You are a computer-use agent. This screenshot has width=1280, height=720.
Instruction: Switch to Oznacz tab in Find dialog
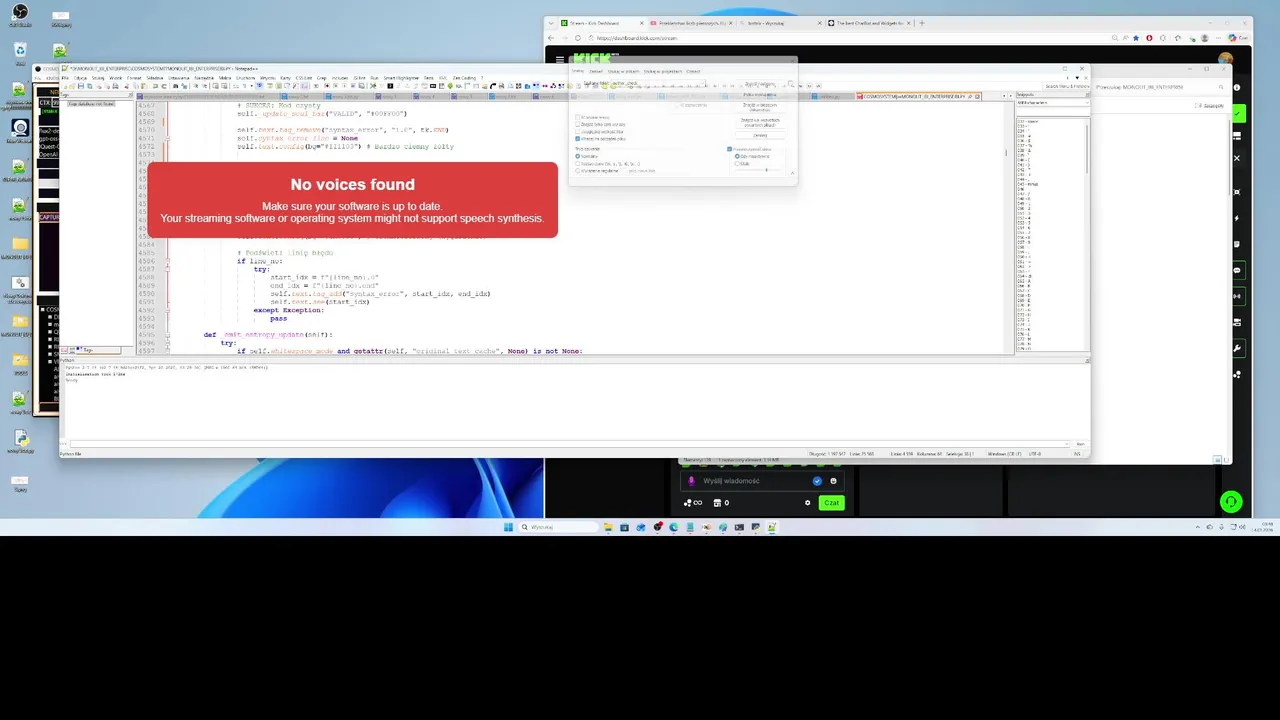pos(693,71)
